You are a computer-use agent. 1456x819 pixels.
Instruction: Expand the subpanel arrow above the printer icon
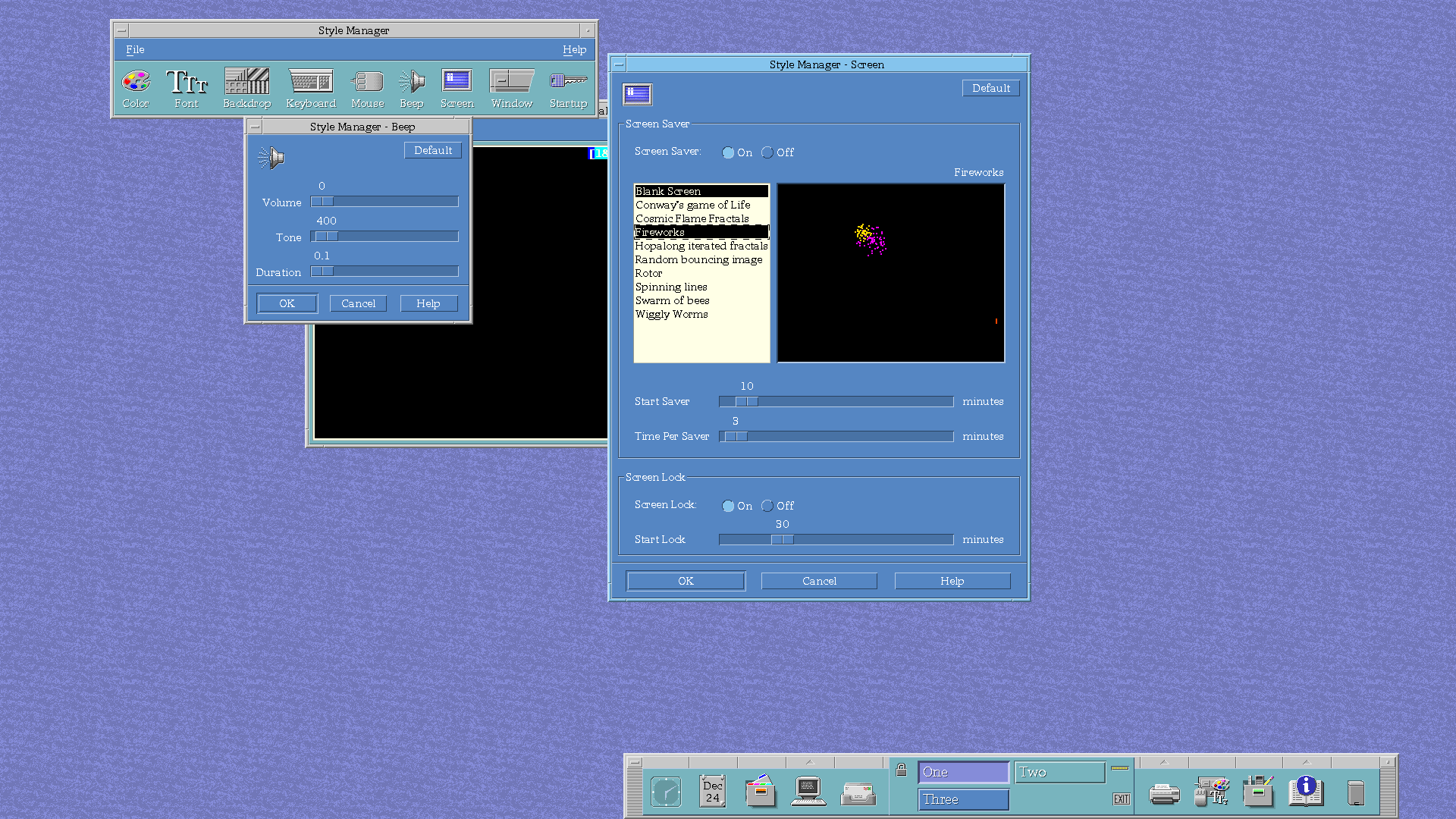click(1164, 762)
